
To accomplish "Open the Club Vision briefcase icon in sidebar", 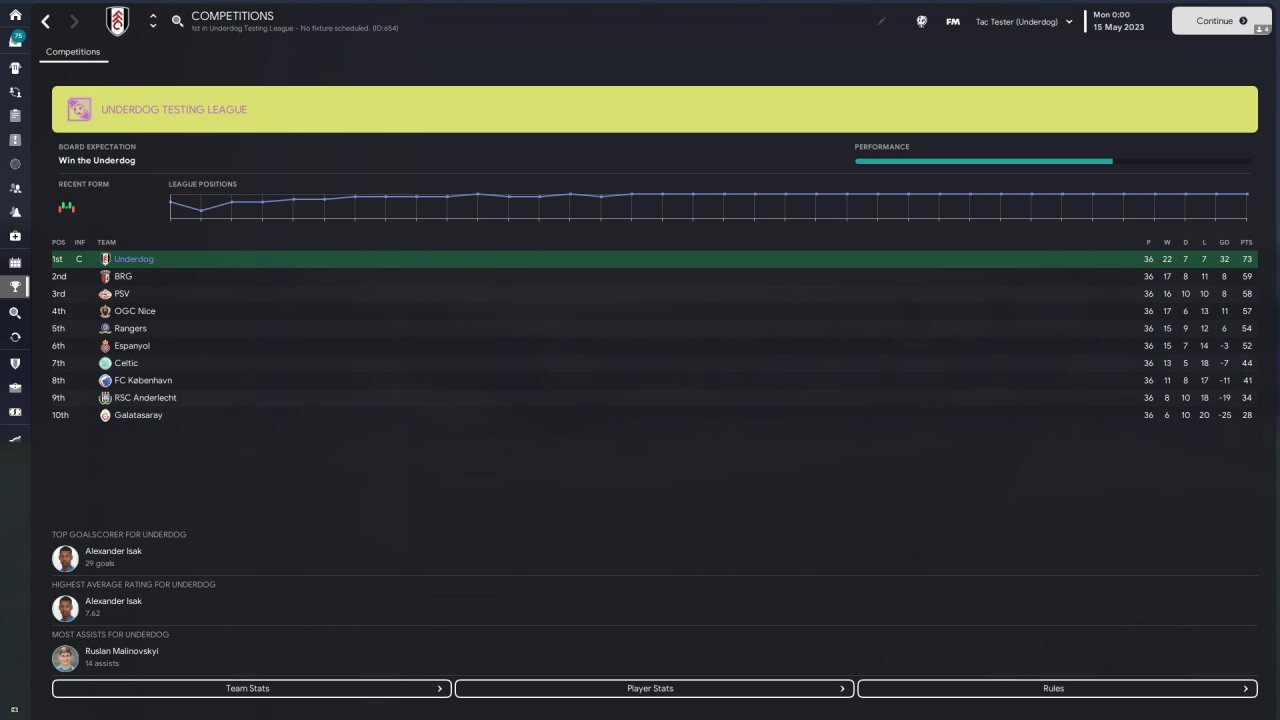I will pyautogui.click(x=15, y=387).
